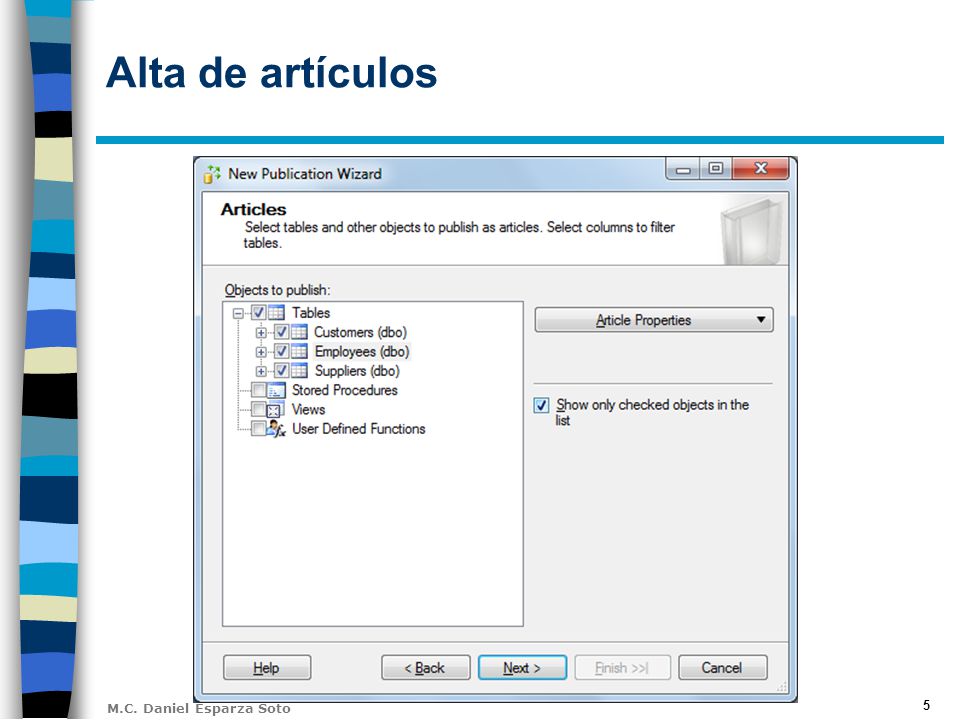Check the Views checkbox

pos(258,409)
